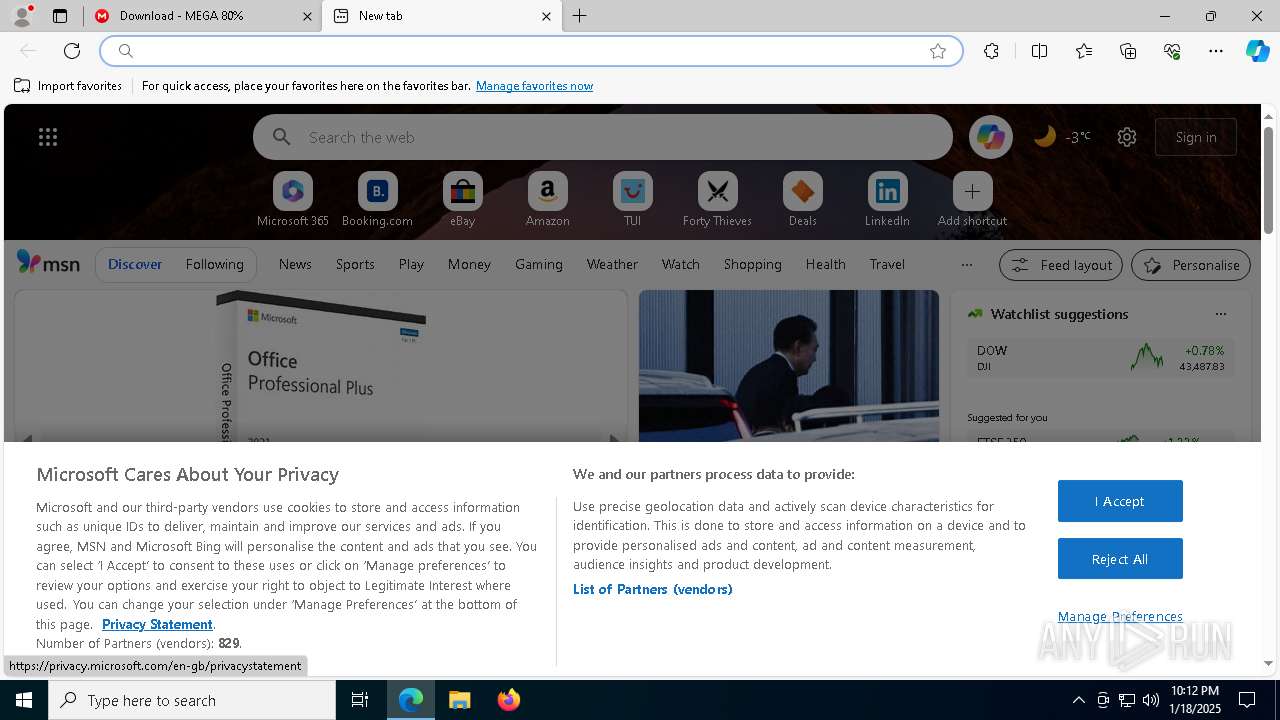Viewport: 1280px width, 720px height.
Task: Open the Manage Preferences link
Action: click(x=1120, y=617)
